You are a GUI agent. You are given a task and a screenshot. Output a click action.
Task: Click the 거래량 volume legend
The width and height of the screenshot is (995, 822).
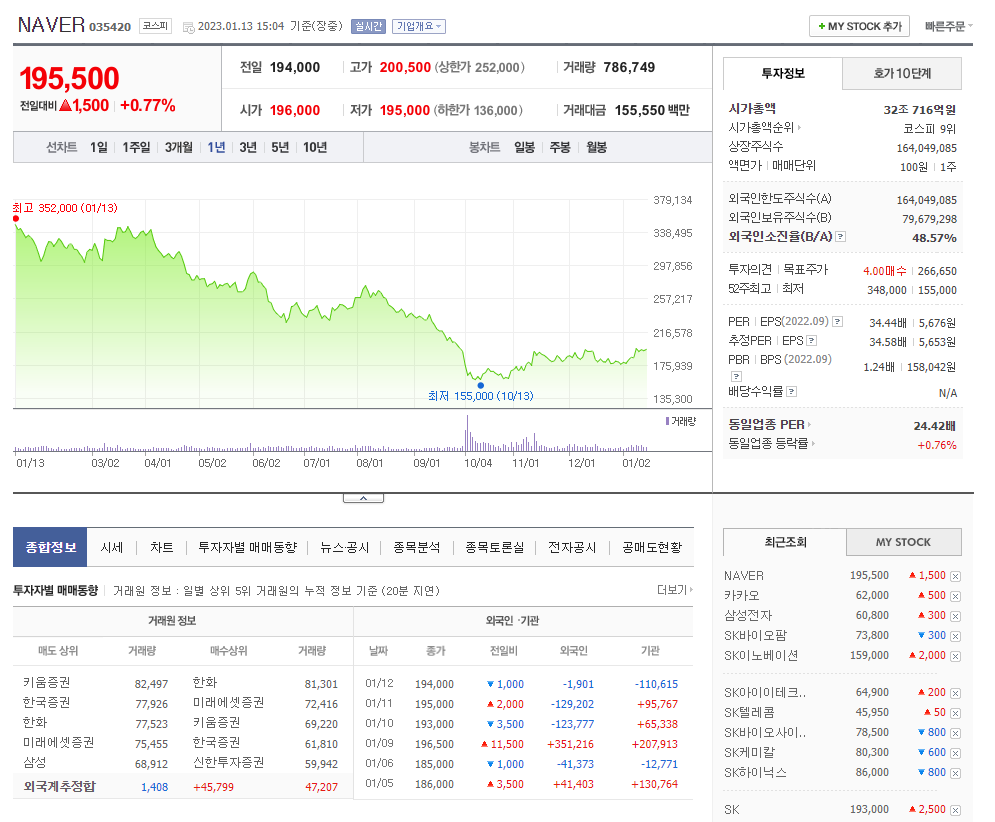(680, 421)
